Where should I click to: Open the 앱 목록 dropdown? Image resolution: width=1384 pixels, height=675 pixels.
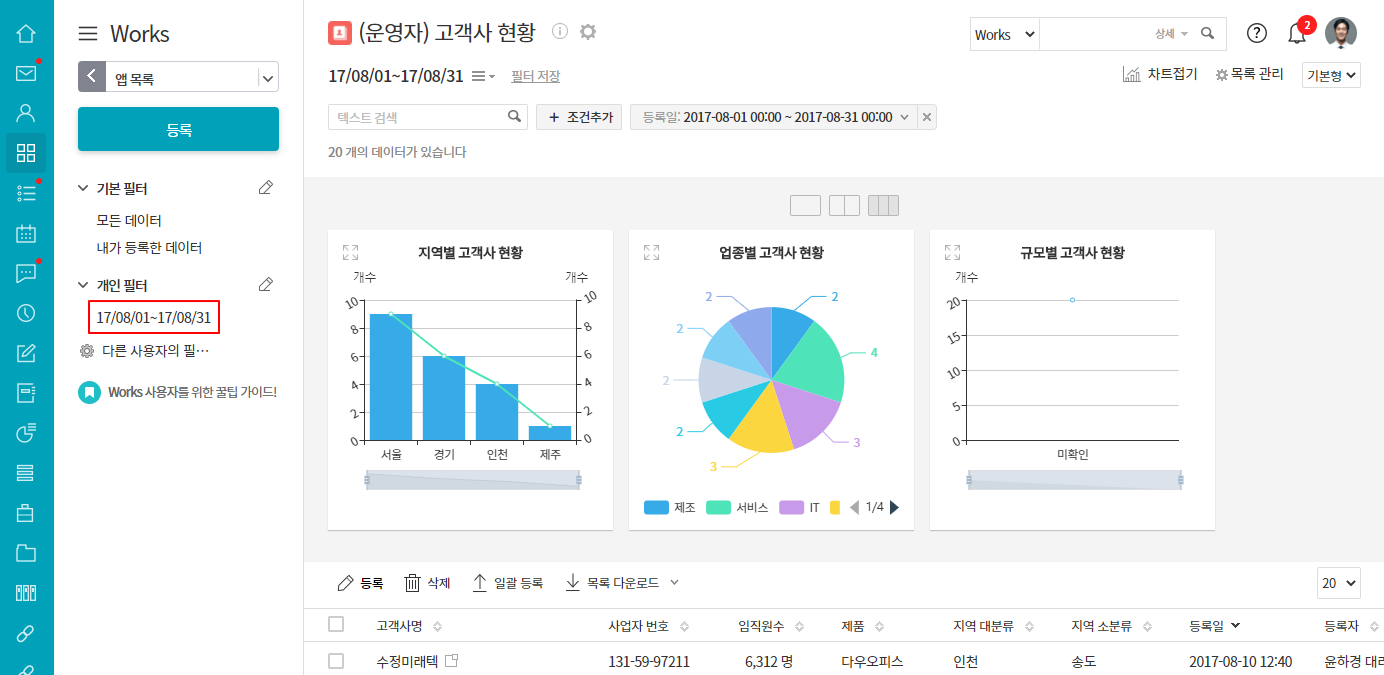266,77
